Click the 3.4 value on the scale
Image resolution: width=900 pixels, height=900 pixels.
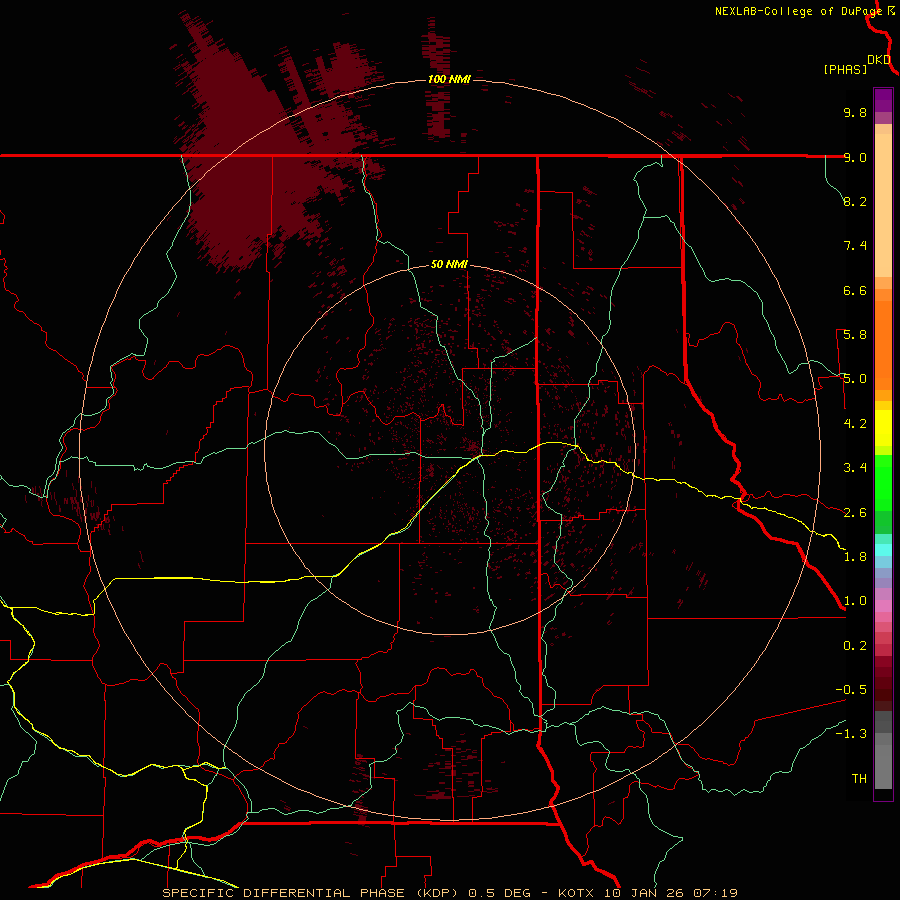(855, 468)
